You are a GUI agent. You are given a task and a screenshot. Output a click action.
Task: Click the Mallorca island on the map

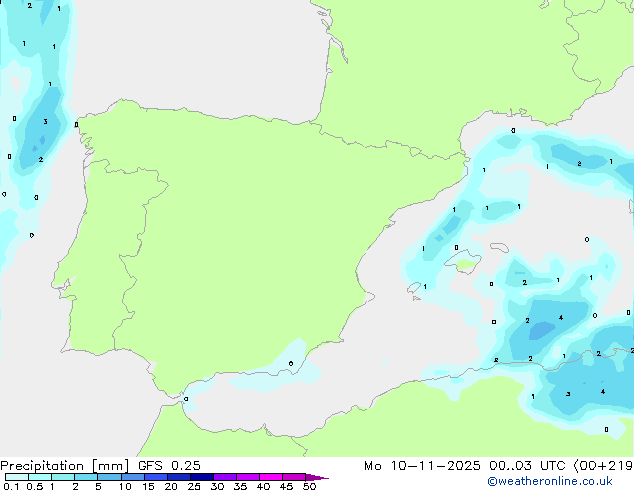pos(464,262)
